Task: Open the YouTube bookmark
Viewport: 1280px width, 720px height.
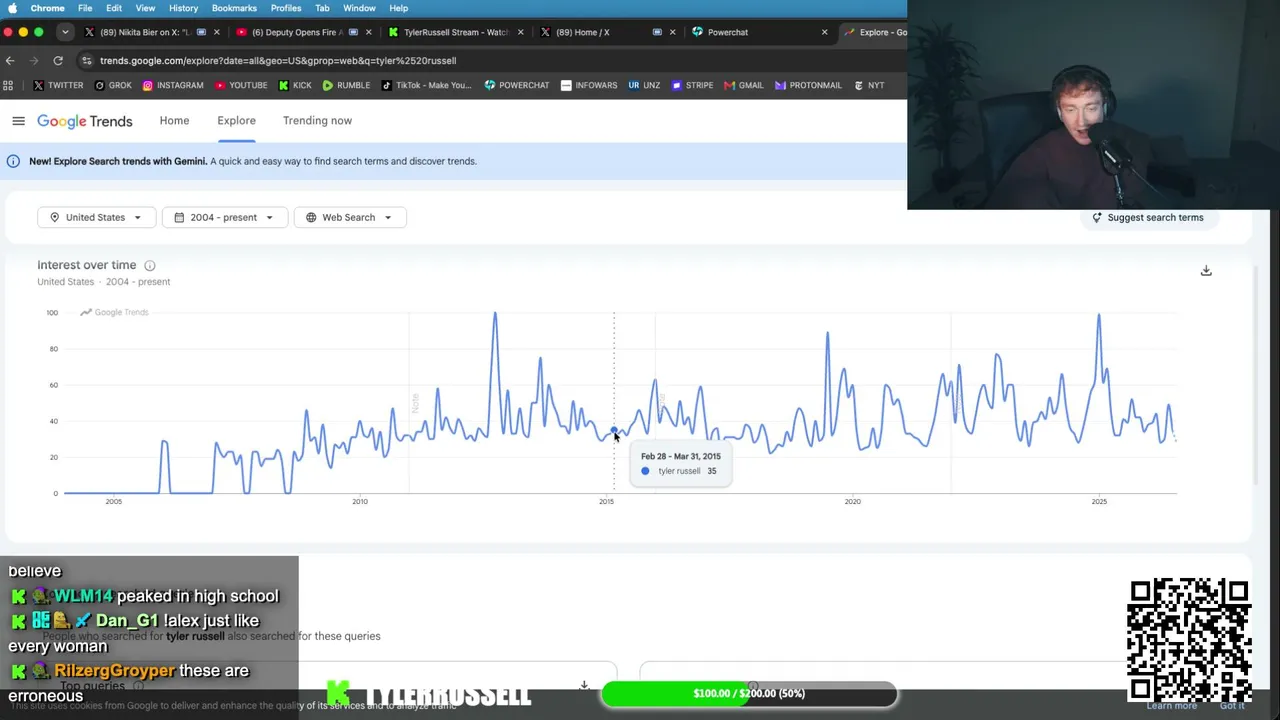Action: coord(241,85)
